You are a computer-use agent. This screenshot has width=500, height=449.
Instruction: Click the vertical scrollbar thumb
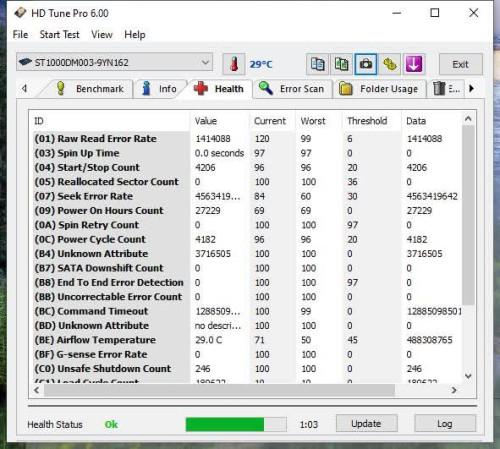click(x=468, y=215)
